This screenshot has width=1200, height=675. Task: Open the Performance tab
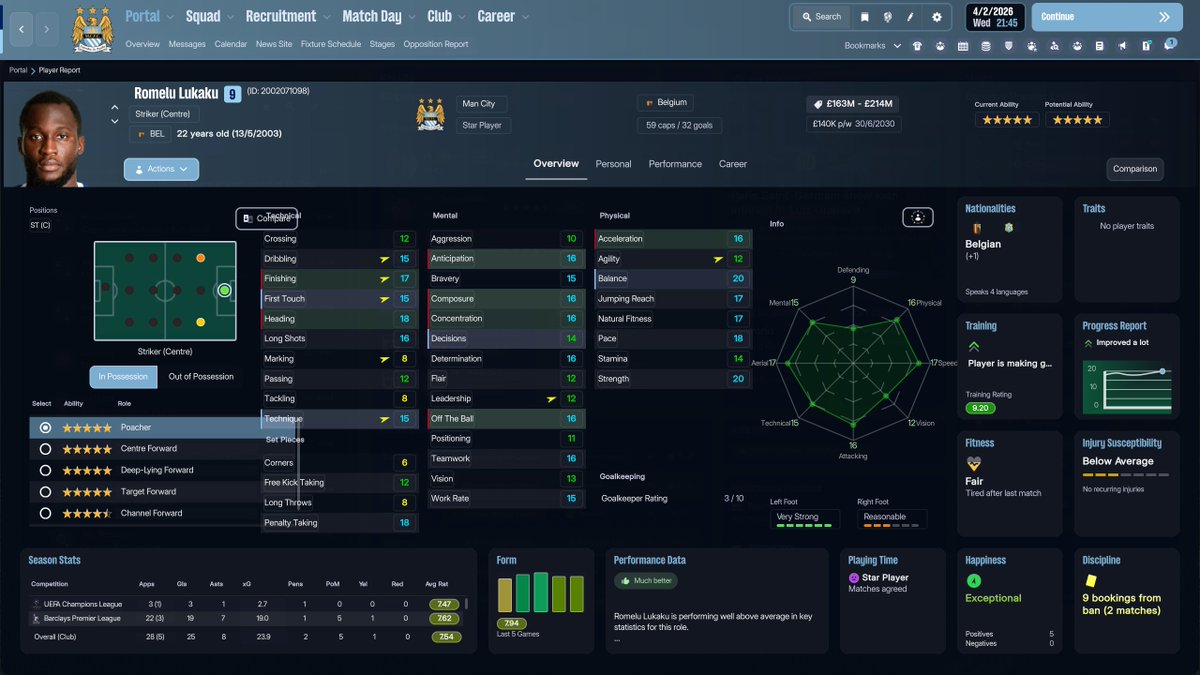click(675, 164)
